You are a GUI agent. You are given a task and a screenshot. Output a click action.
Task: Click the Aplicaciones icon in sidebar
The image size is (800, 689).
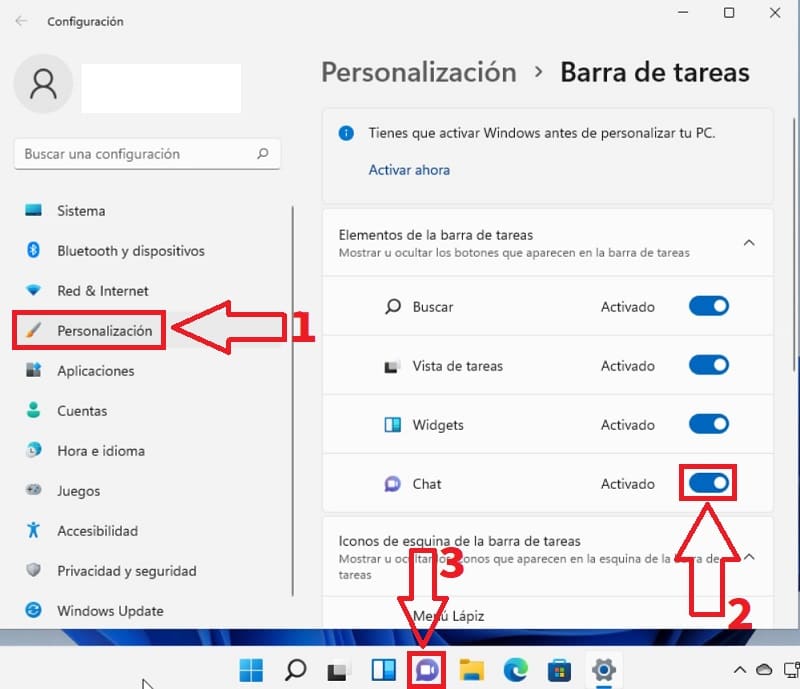pos(33,370)
